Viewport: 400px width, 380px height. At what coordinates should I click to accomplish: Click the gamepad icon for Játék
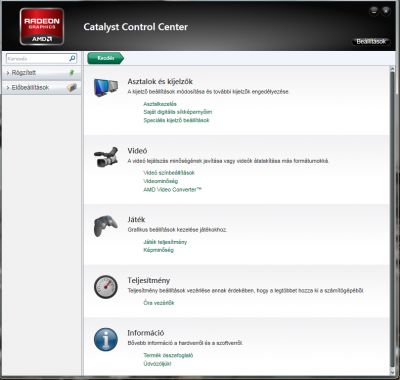(106, 226)
